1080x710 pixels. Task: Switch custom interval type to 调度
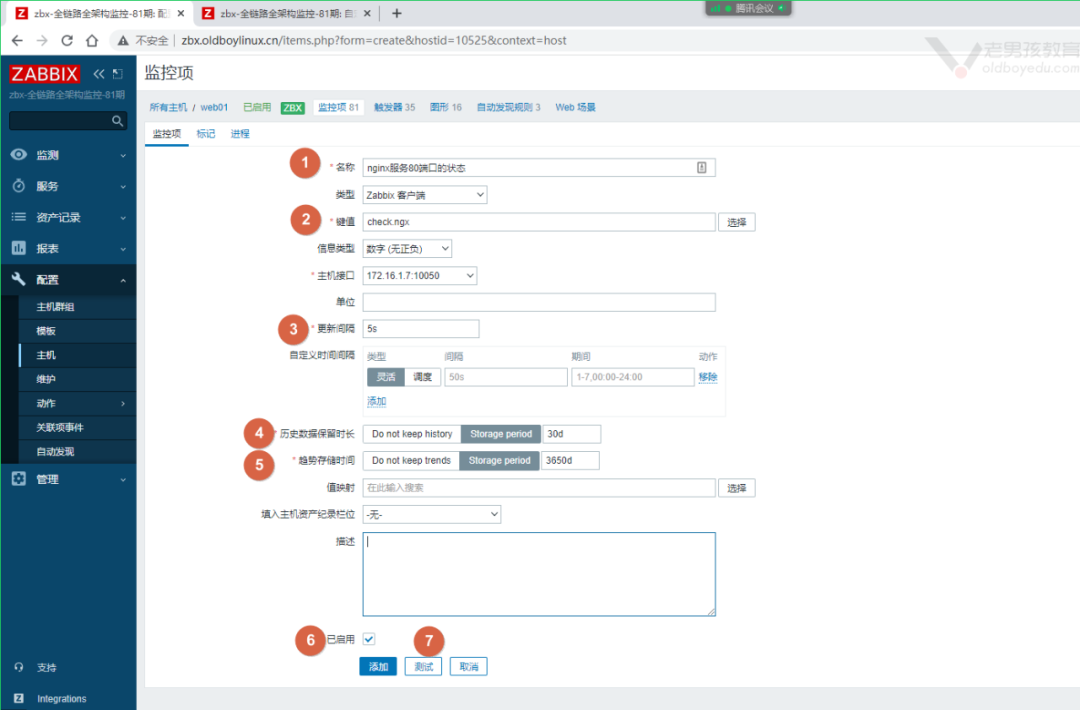(x=422, y=377)
